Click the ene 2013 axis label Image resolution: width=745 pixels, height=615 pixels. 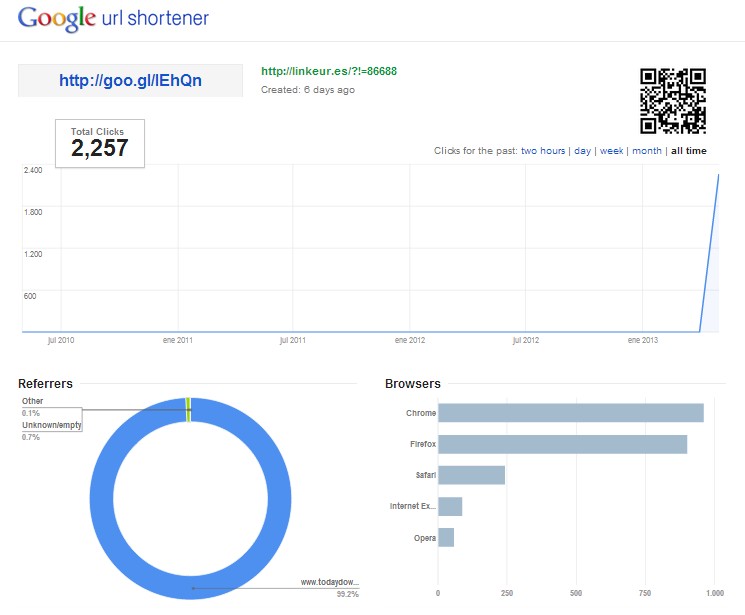tap(642, 340)
